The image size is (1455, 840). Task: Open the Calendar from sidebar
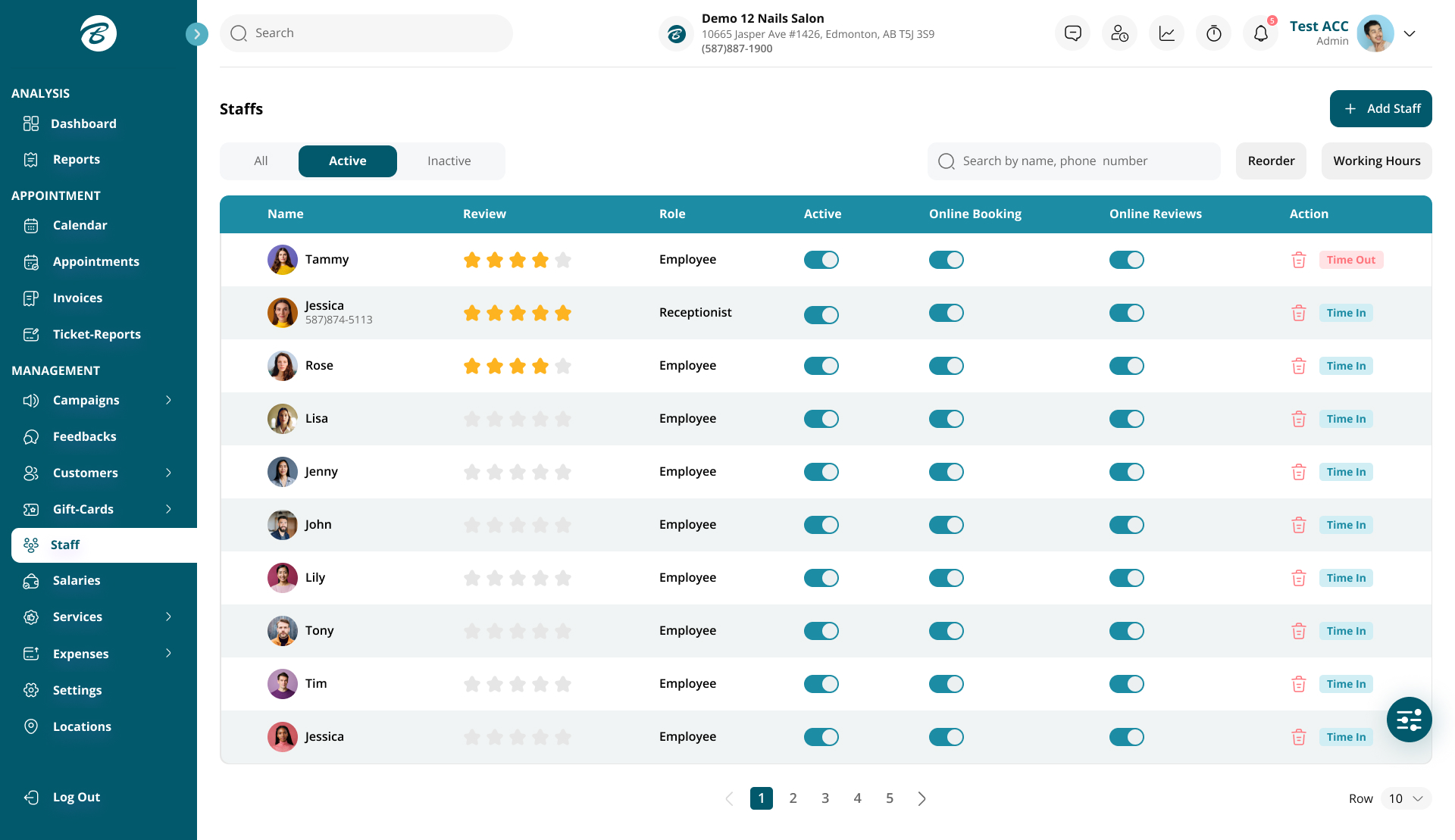pyautogui.click(x=80, y=225)
